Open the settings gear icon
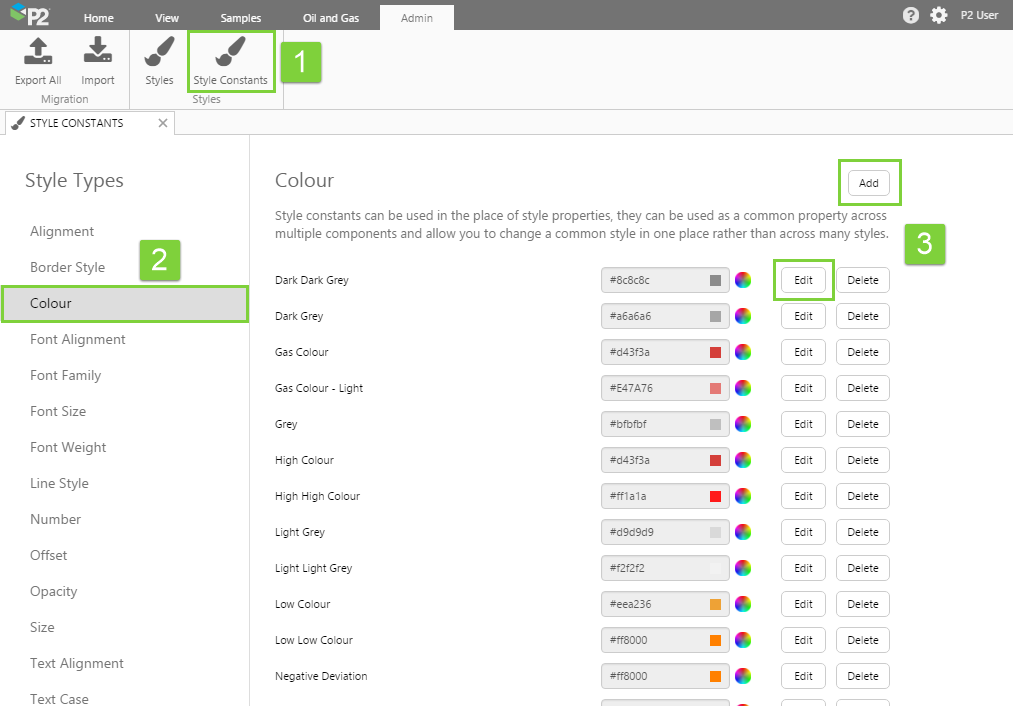Image resolution: width=1013 pixels, height=706 pixels. point(938,15)
